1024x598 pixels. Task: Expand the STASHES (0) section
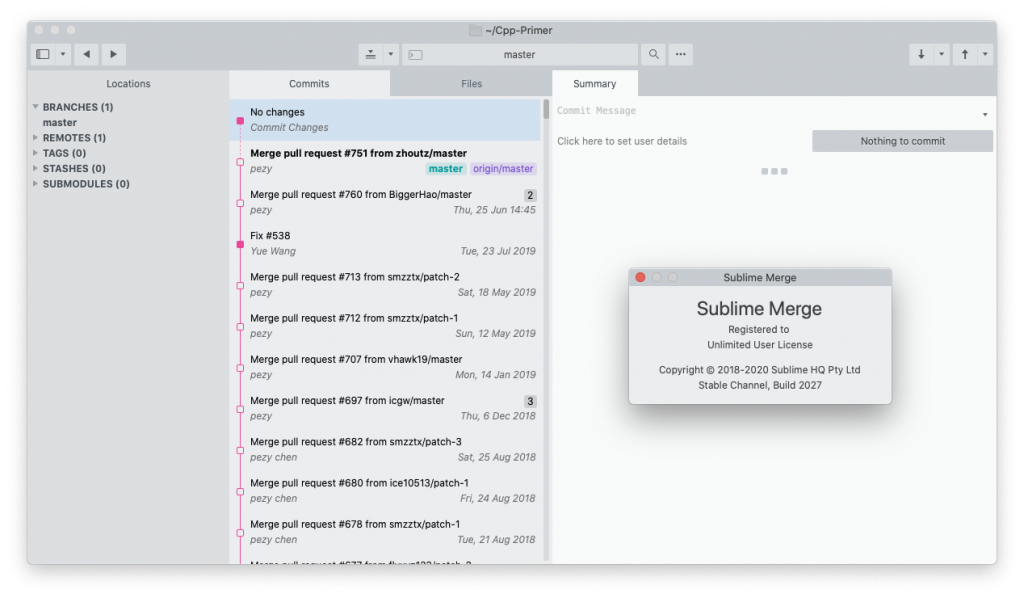pos(35,168)
